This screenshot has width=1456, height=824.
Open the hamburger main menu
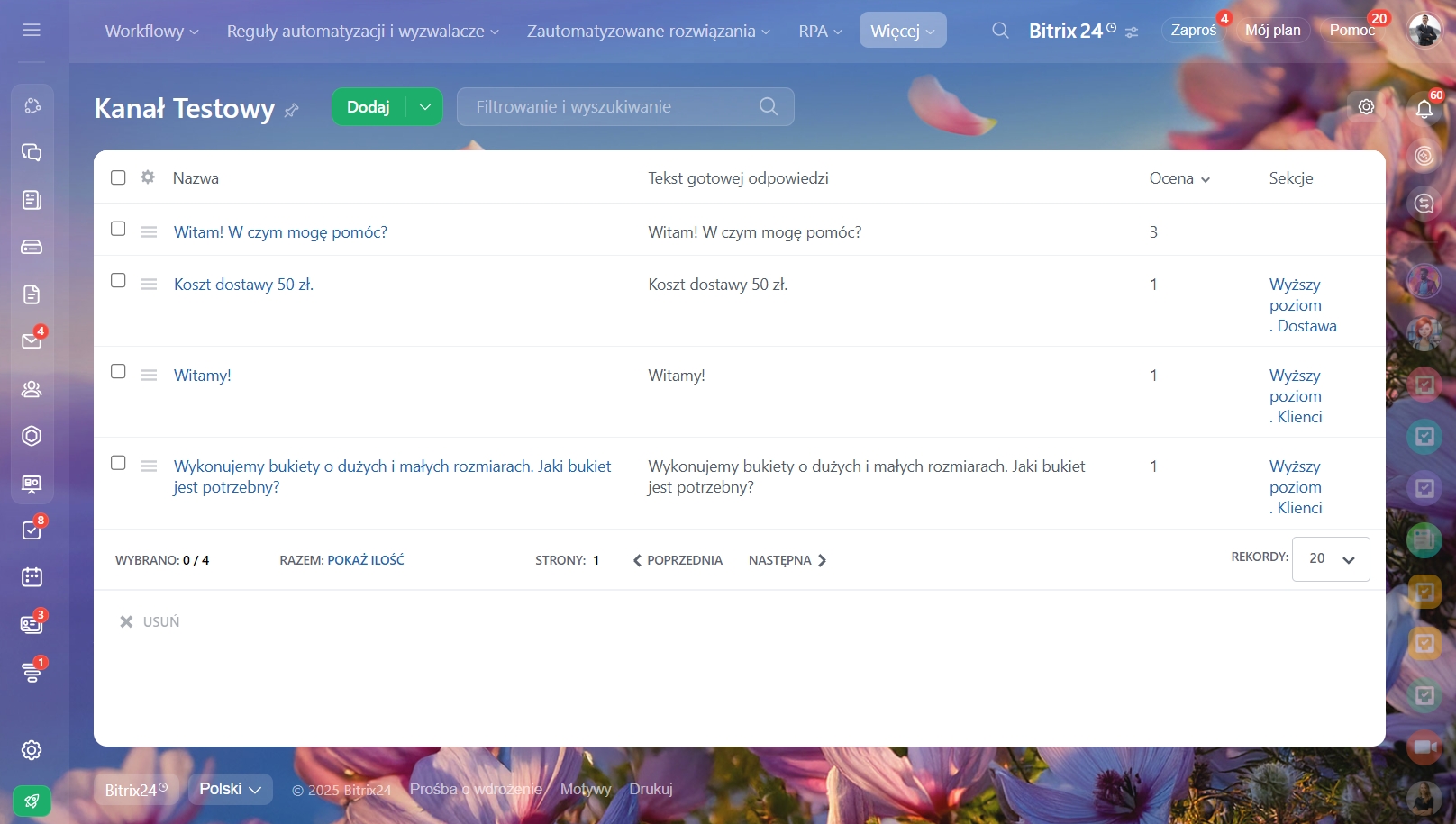pos(32,30)
